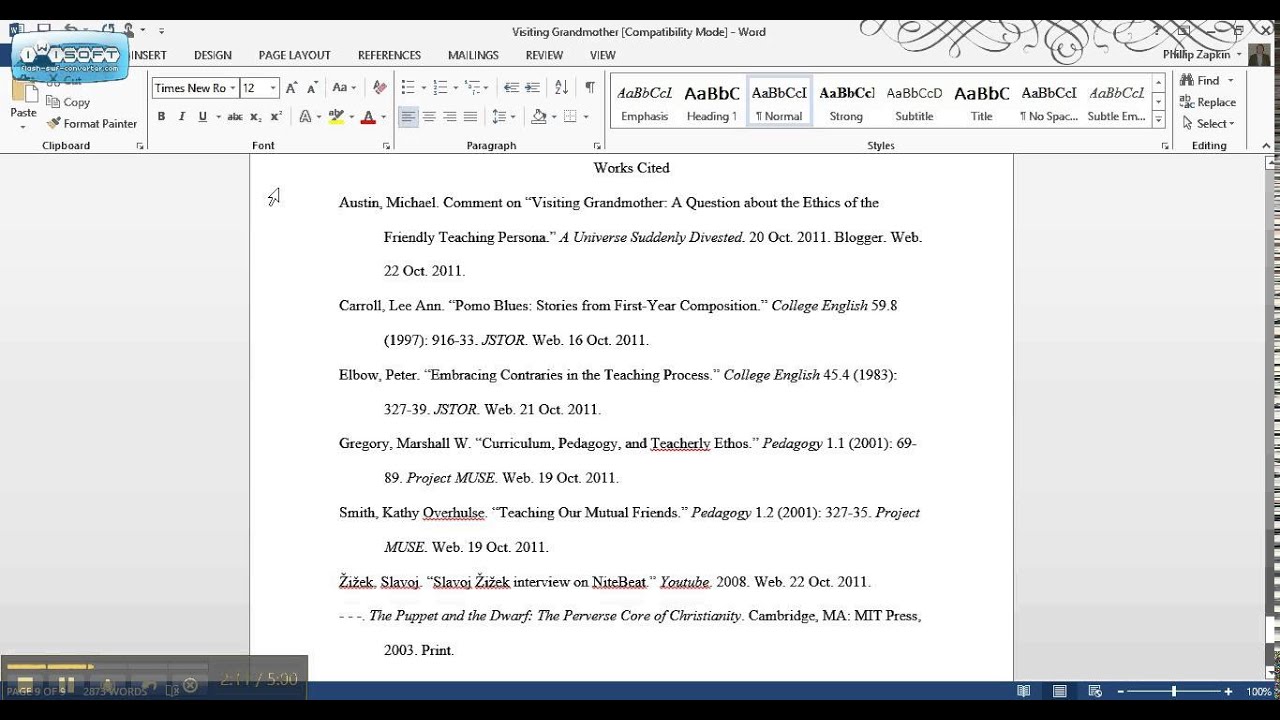The image size is (1280, 720).
Task: Apply paragraph borders
Action: point(570,117)
